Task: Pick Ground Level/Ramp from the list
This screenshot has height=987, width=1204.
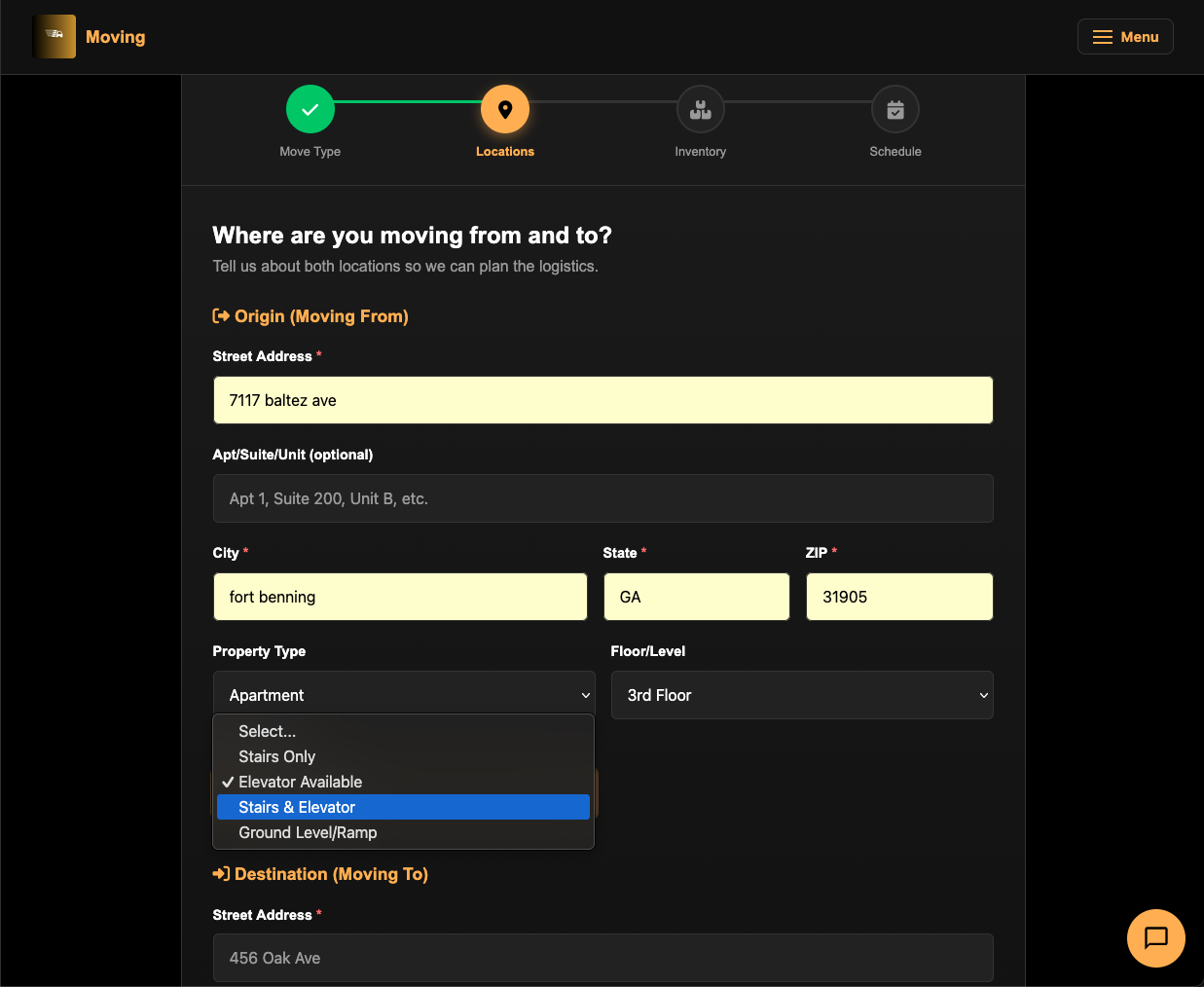Action: (308, 832)
